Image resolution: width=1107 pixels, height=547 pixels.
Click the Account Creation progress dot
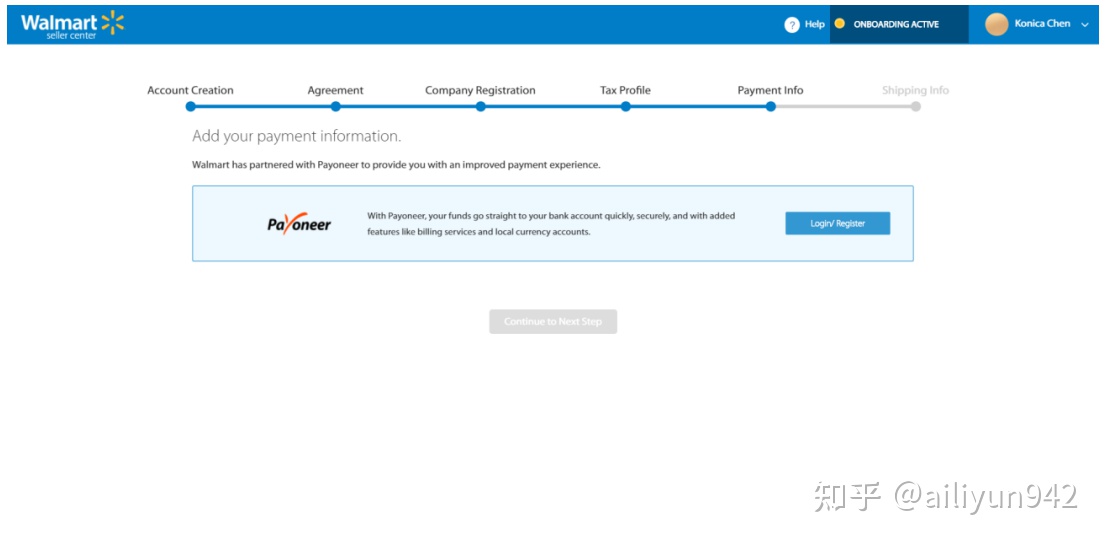point(191,107)
